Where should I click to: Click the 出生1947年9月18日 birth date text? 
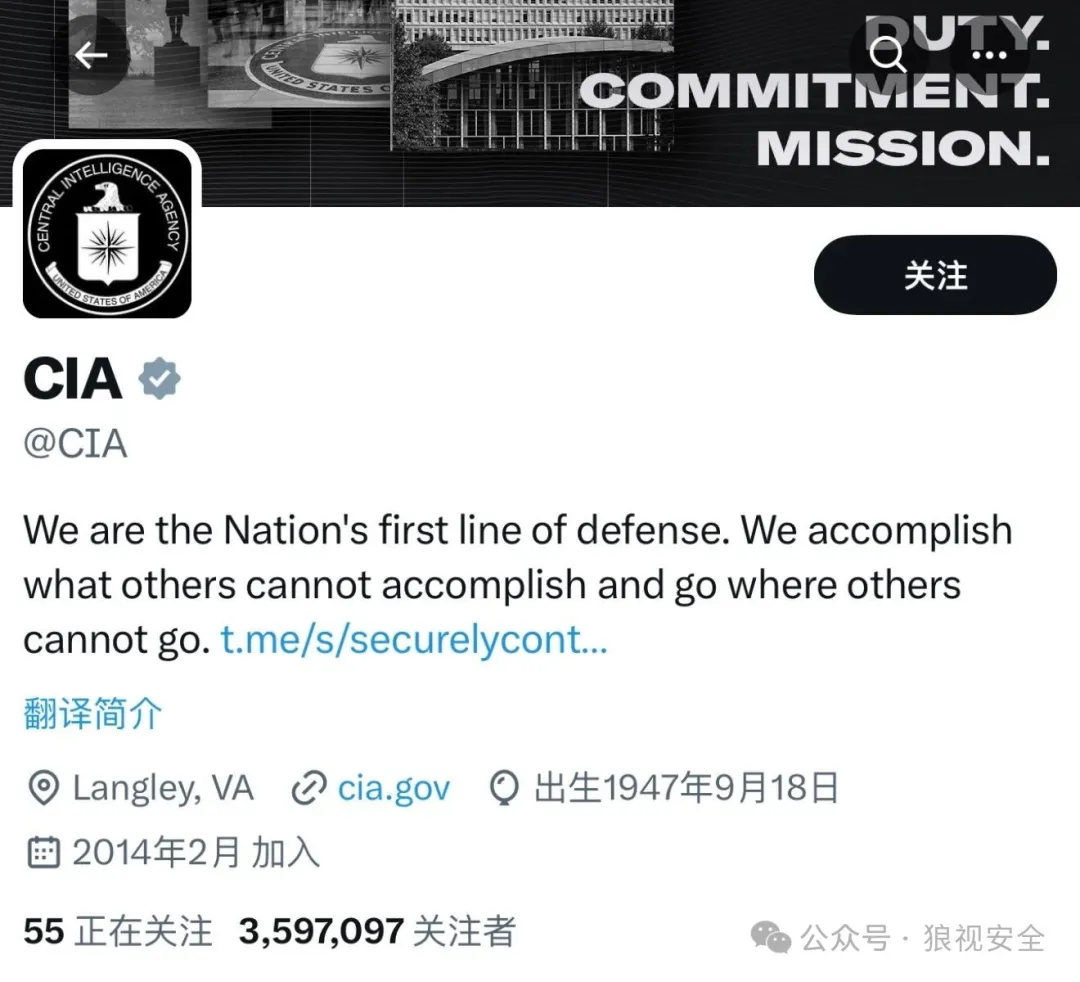(x=686, y=789)
